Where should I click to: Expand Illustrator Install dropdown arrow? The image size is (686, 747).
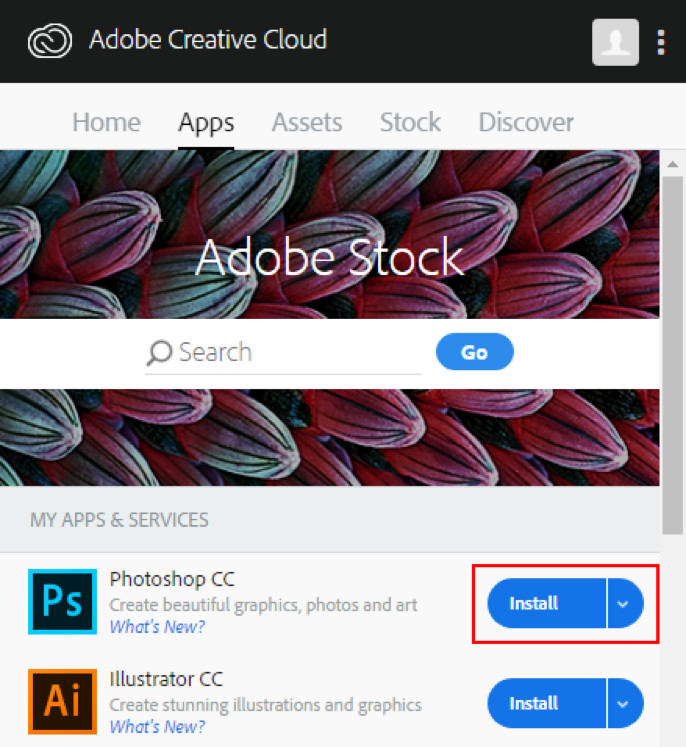tap(624, 704)
